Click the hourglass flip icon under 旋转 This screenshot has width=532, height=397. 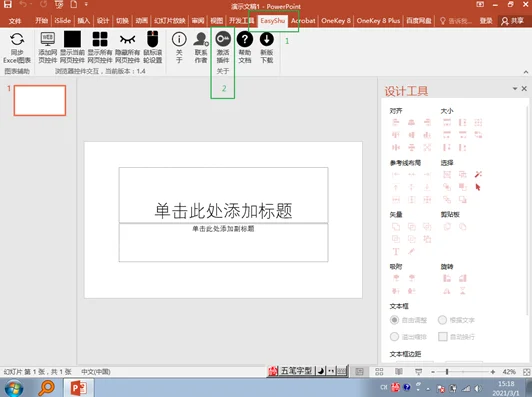[x=462, y=291]
